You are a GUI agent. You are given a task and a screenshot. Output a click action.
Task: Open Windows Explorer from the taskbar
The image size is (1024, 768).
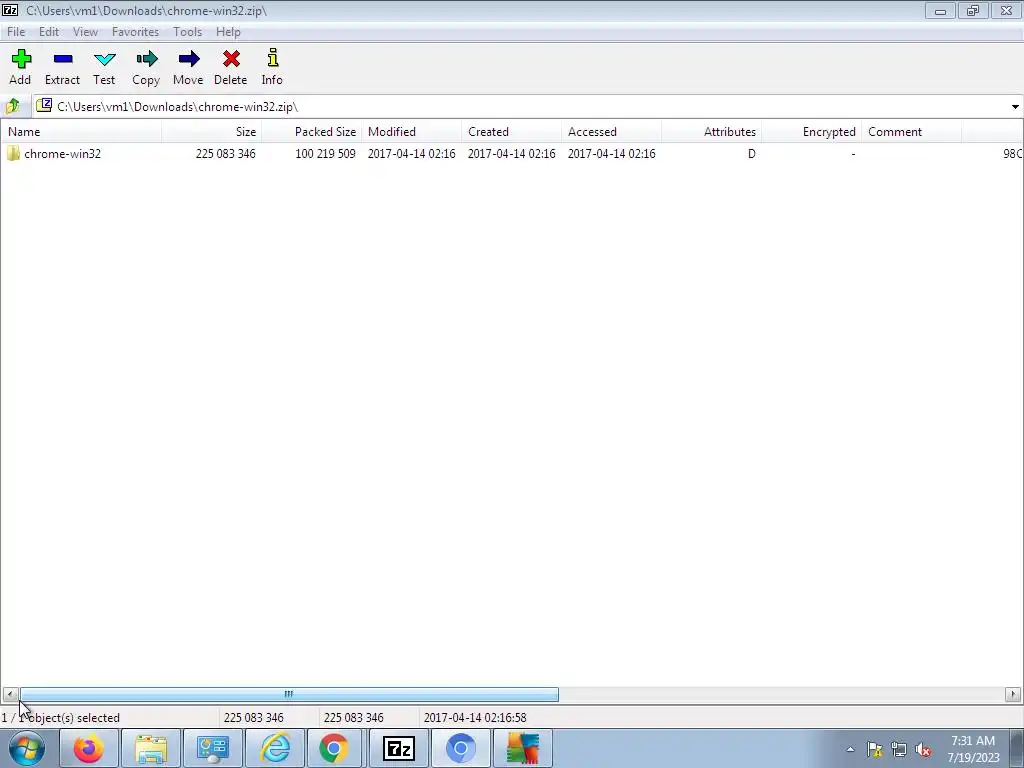point(151,748)
